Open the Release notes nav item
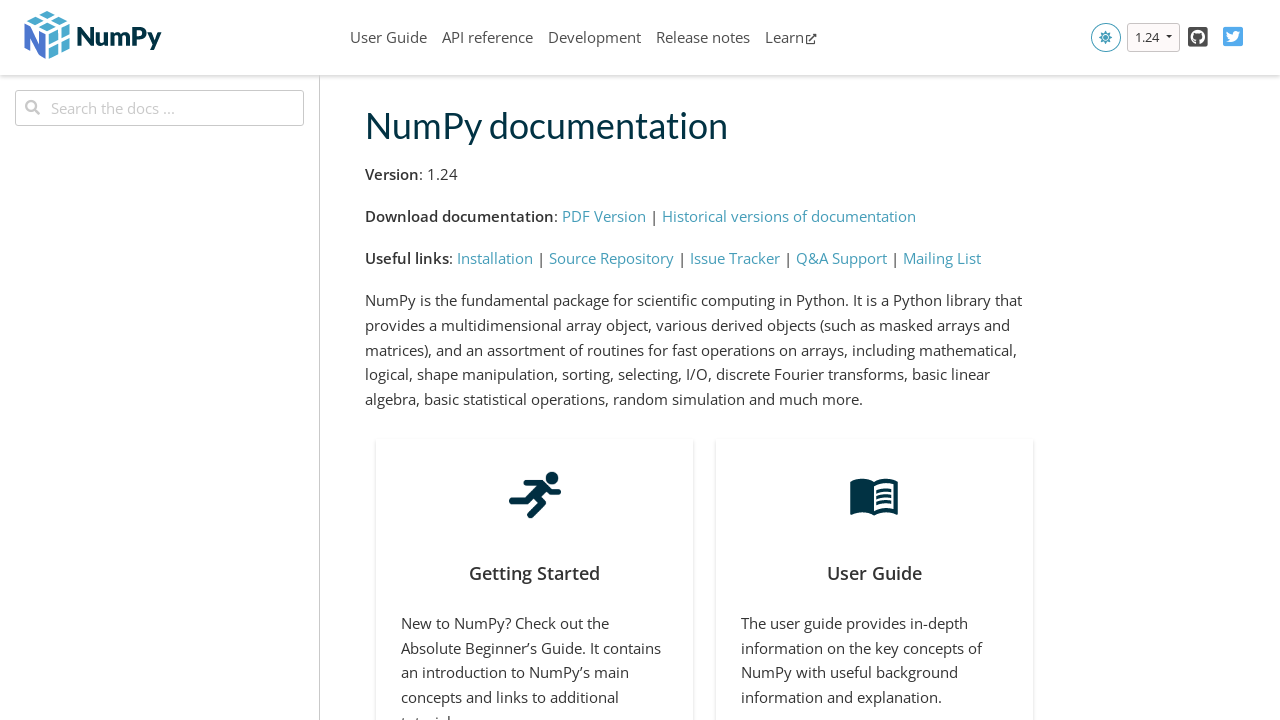This screenshot has height=720, width=1280. click(x=703, y=37)
